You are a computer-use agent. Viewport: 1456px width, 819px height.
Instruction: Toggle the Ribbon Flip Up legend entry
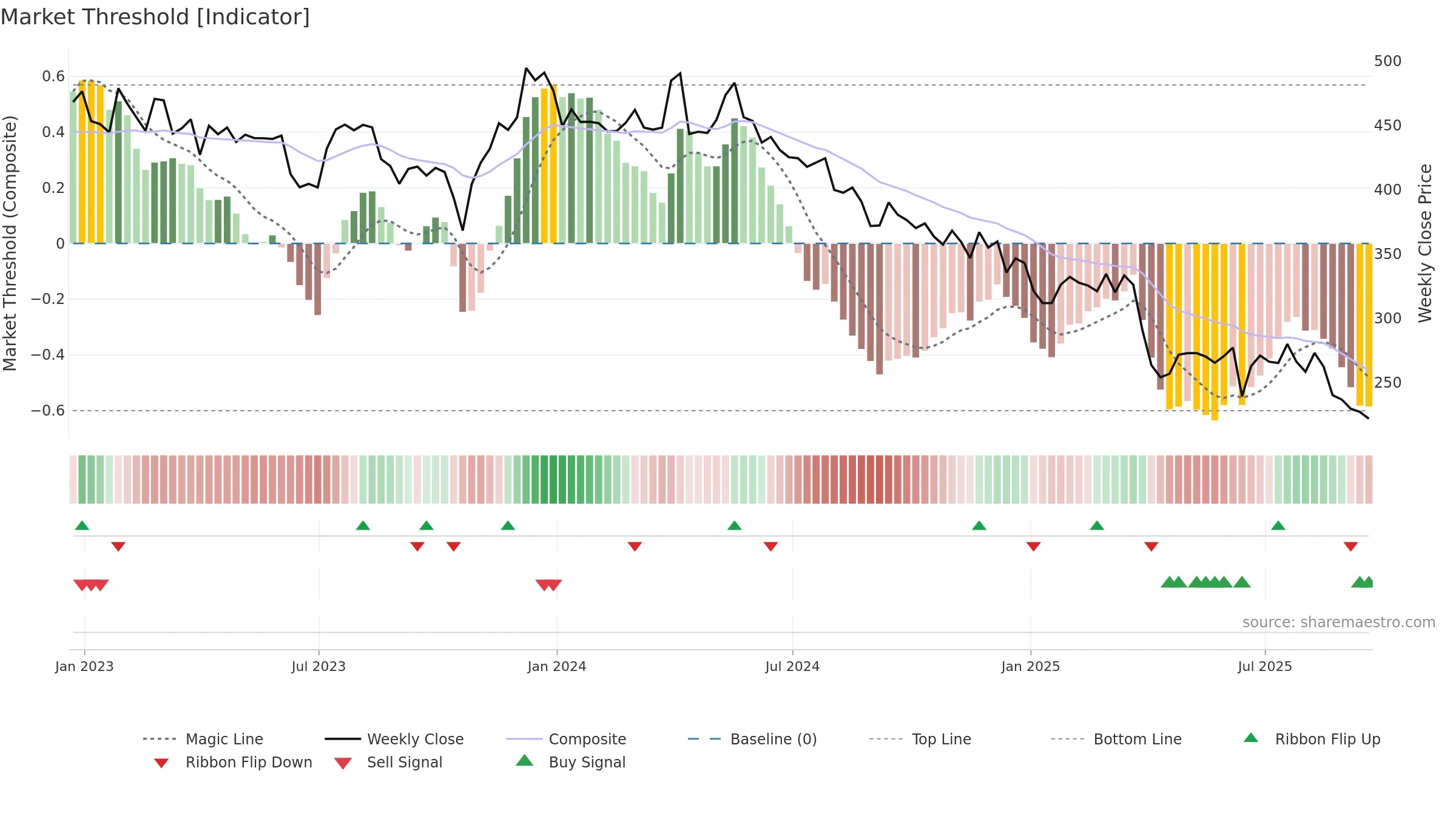pyautogui.click(x=1312, y=739)
